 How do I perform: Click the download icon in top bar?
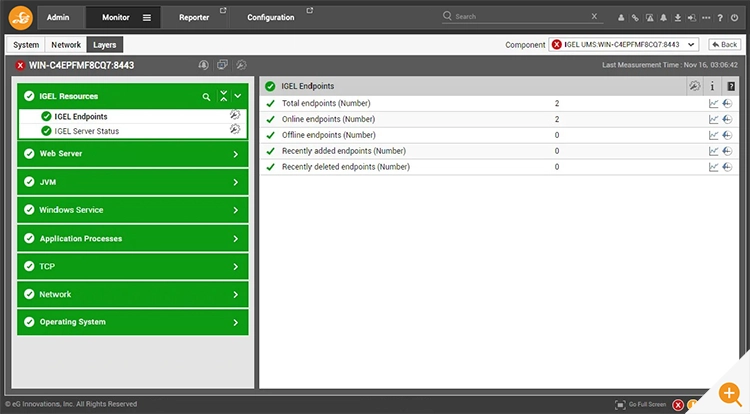pos(678,18)
